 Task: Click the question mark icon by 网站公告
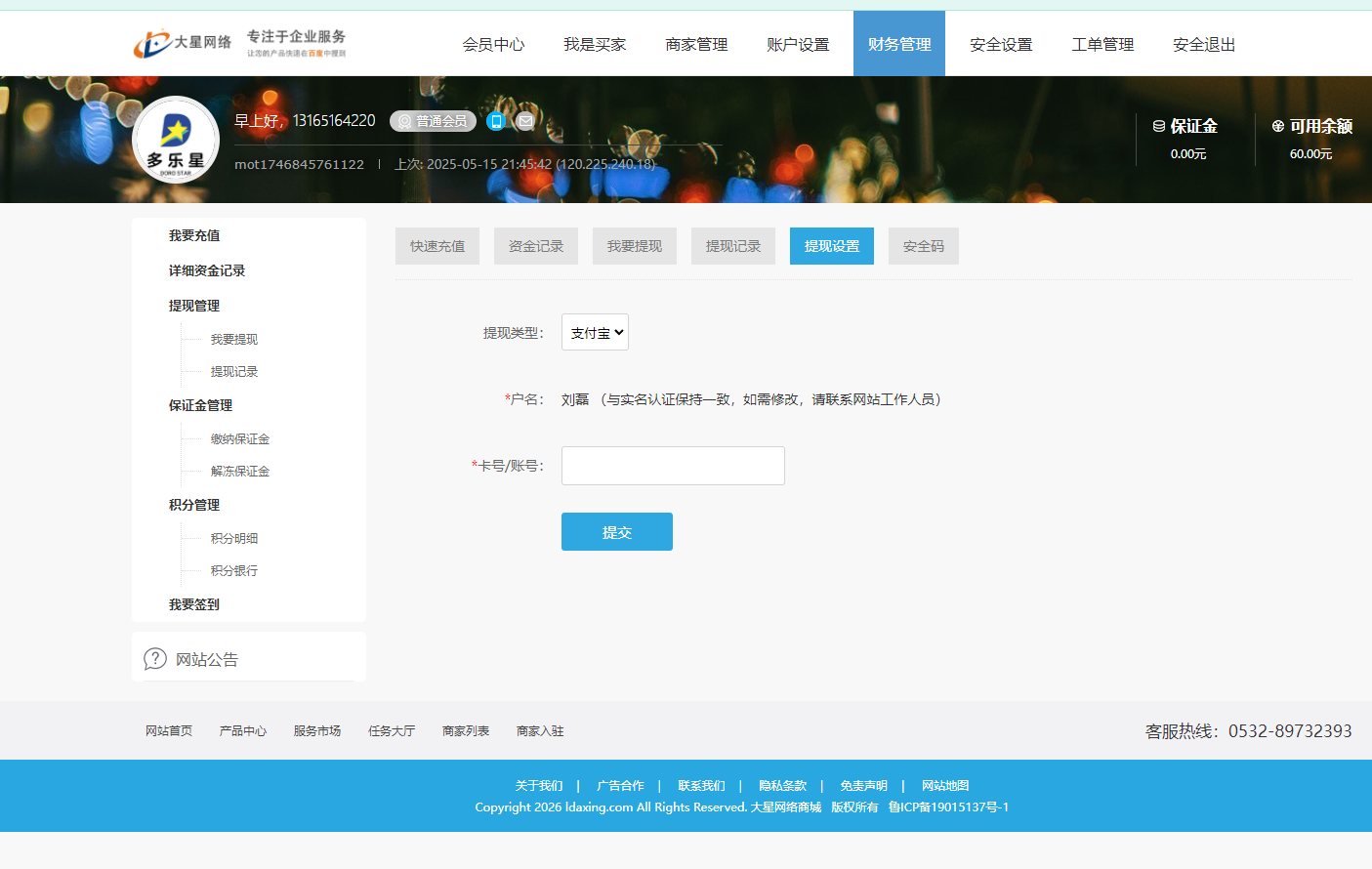pos(155,659)
